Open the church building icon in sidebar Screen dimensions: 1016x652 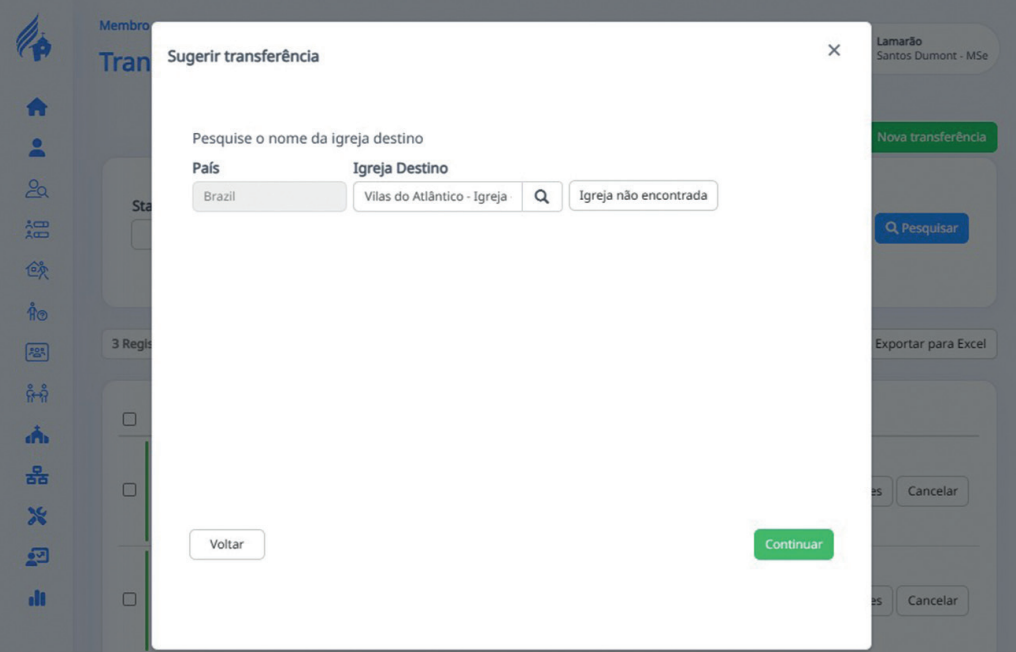pyautogui.click(x=37, y=435)
